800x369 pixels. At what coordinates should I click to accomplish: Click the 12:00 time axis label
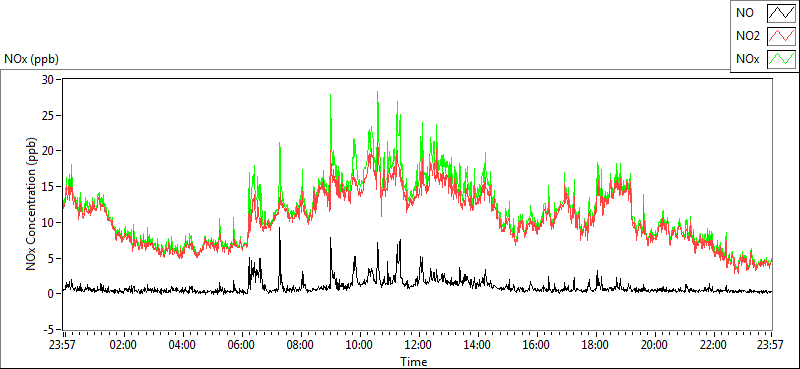(x=419, y=344)
